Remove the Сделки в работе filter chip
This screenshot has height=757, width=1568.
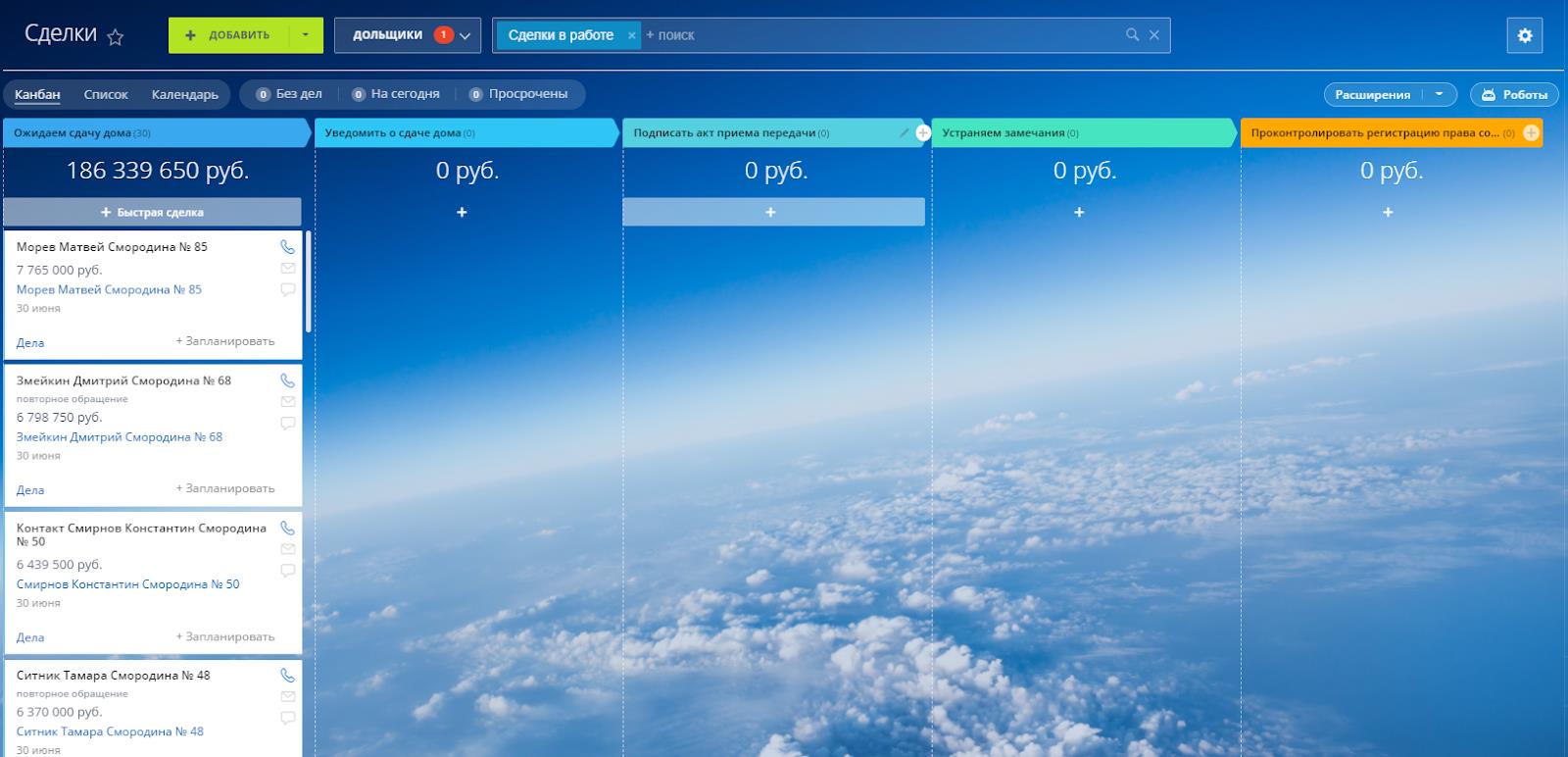[x=631, y=35]
